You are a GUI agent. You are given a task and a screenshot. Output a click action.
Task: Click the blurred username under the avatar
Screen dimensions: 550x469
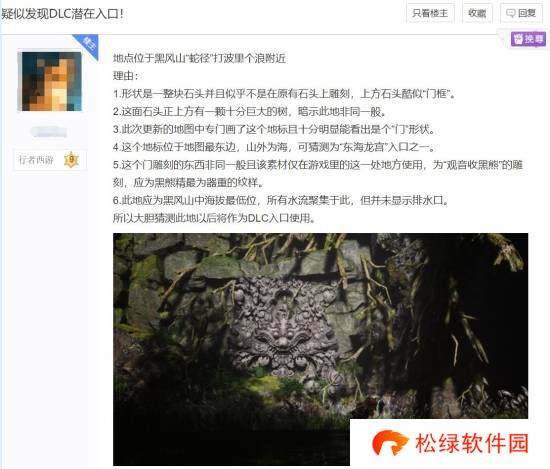(48, 132)
